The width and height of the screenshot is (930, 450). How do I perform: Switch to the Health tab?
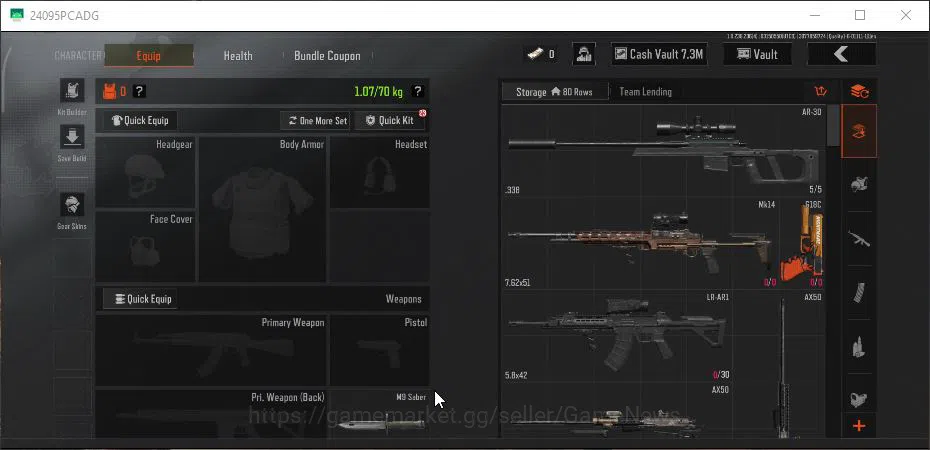coord(238,56)
